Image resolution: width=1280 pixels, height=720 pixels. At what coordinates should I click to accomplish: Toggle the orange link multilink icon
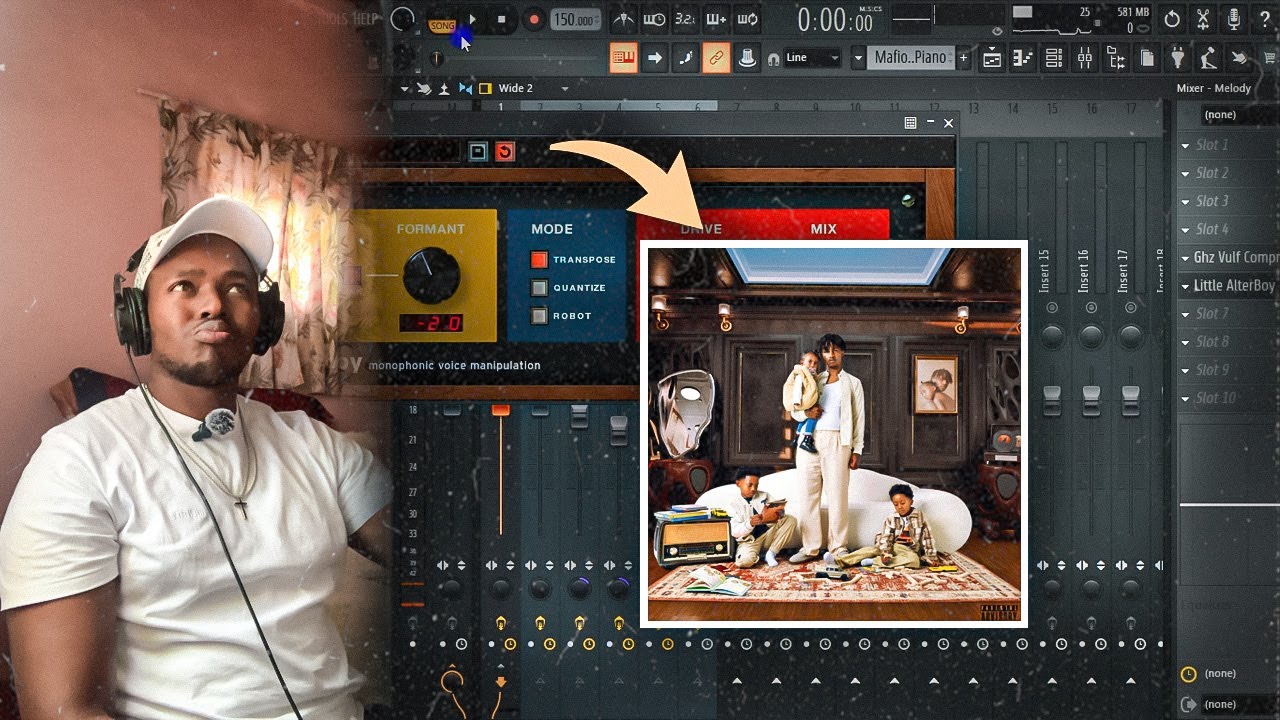tap(716, 58)
